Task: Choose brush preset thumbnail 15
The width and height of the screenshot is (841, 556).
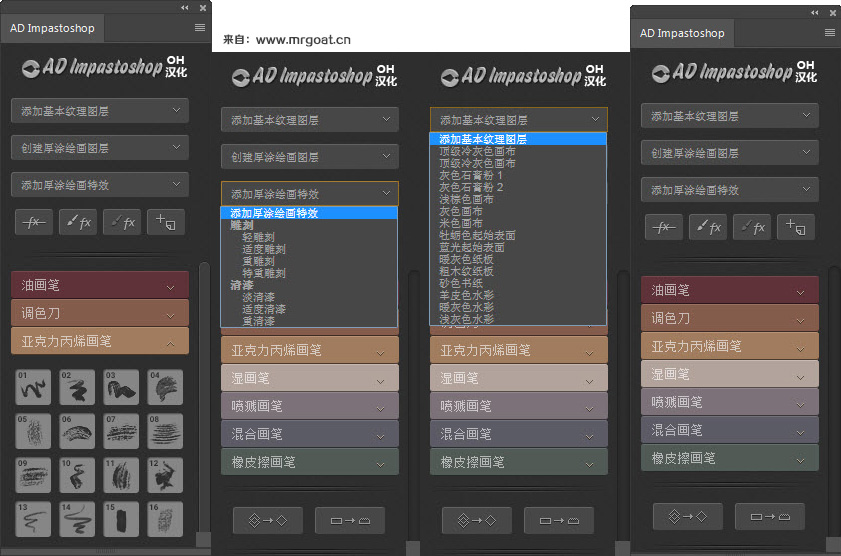Action: pos(121,519)
